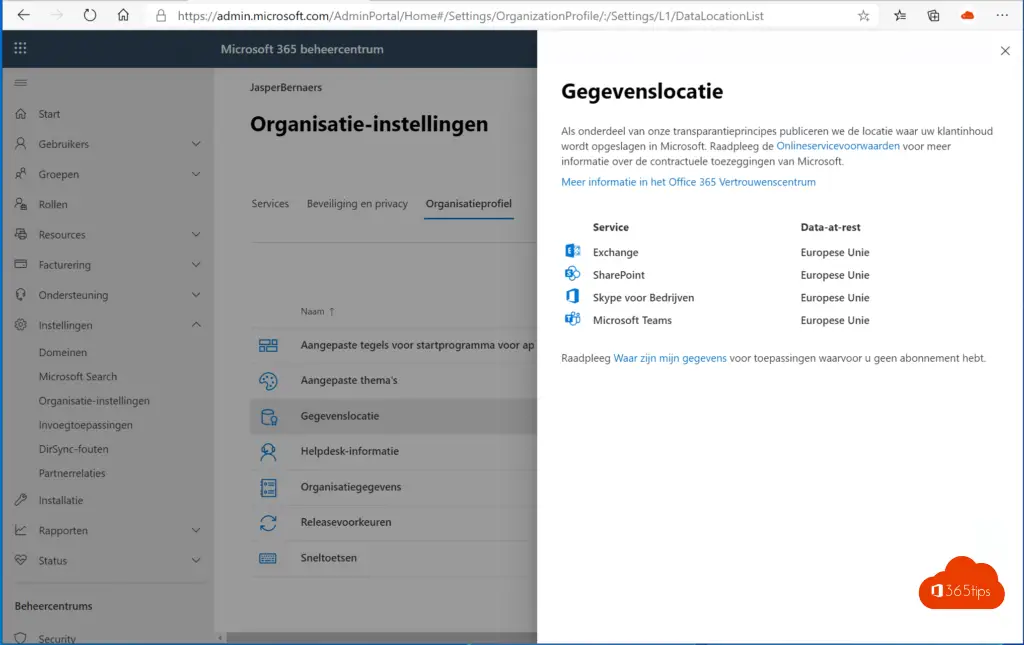Refresh the page in the browser
The height and width of the screenshot is (645, 1024).
90,16
